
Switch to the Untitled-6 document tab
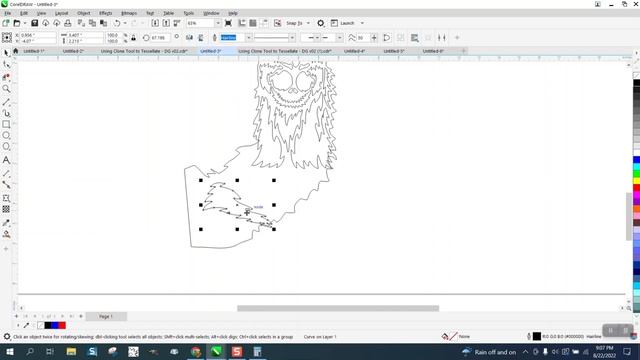click(433, 51)
